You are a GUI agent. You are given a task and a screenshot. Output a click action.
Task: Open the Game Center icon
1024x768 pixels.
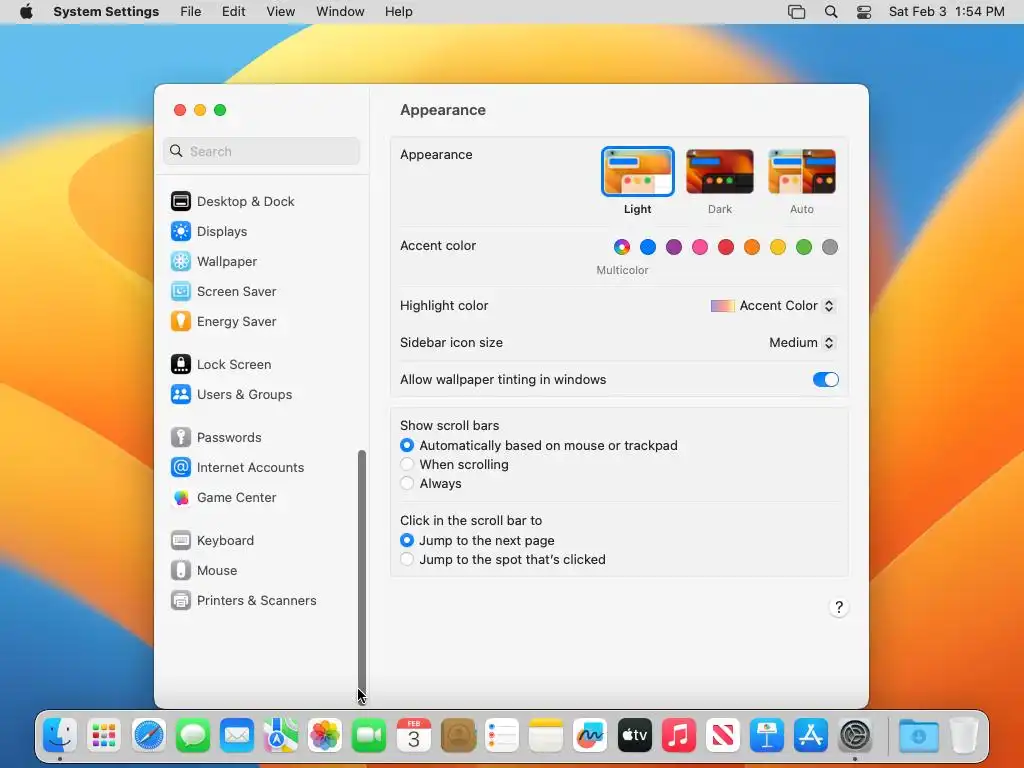tap(181, 498)
